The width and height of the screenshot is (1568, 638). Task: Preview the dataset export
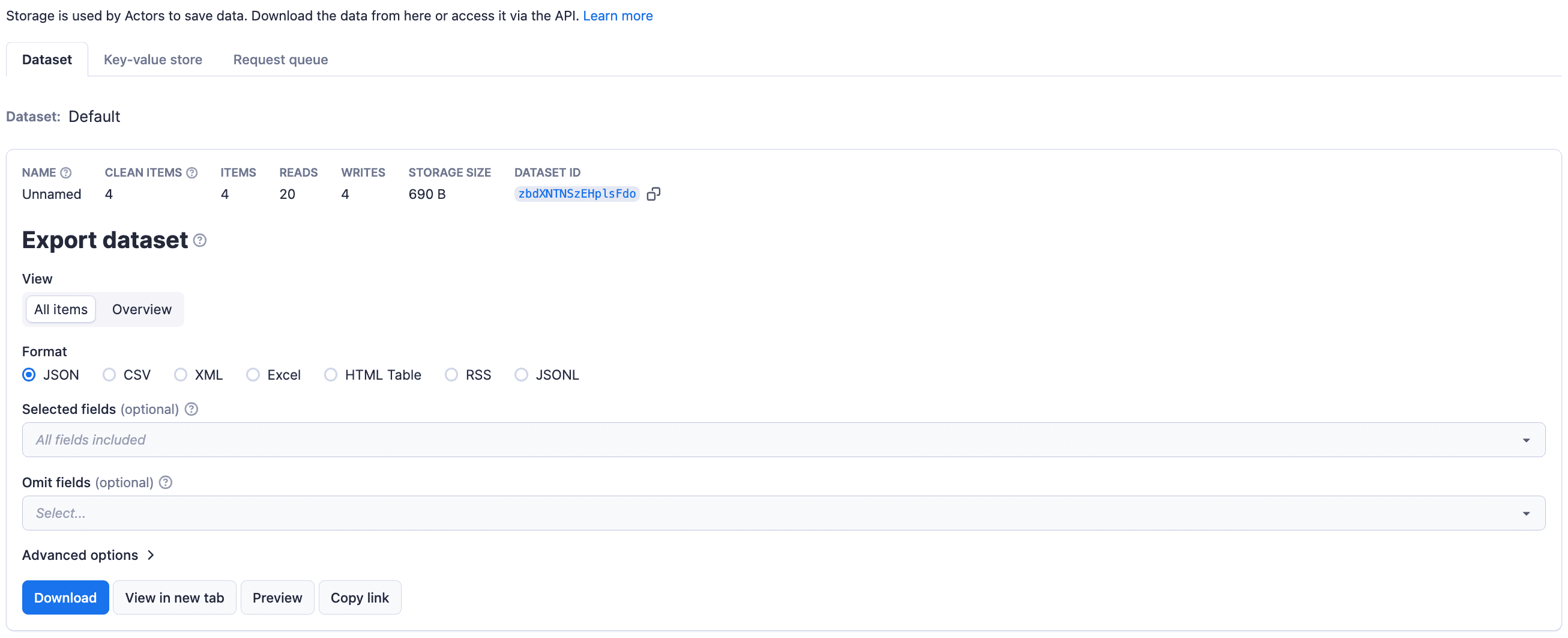click(277, 597)
